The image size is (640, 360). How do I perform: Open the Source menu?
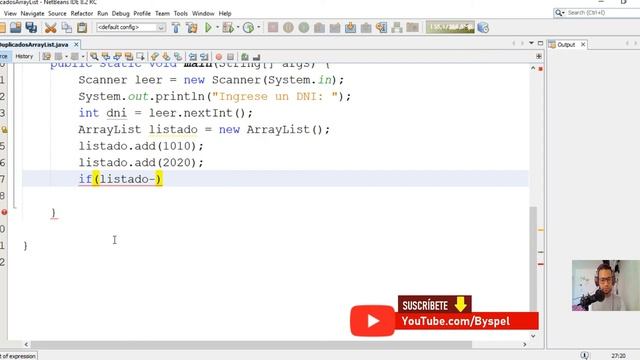[x=57, y=13]
